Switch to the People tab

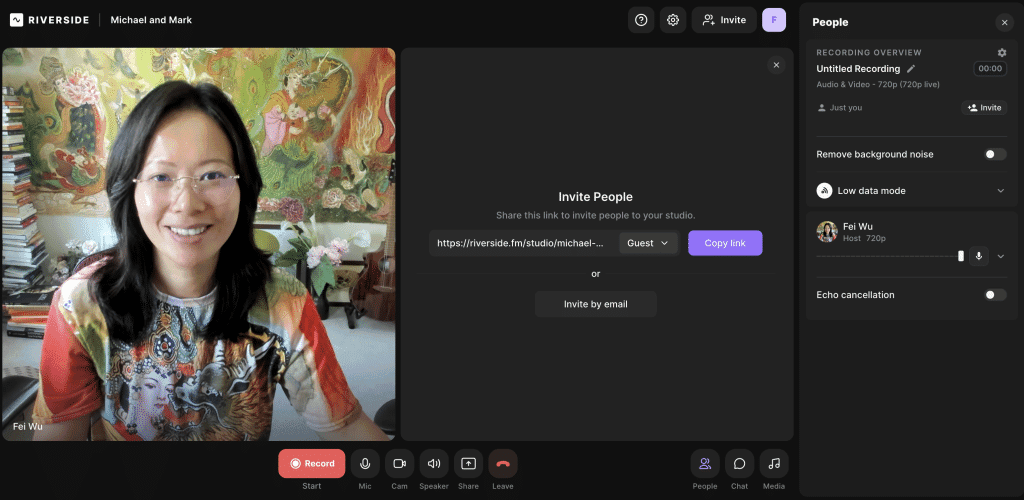[705, 463]
